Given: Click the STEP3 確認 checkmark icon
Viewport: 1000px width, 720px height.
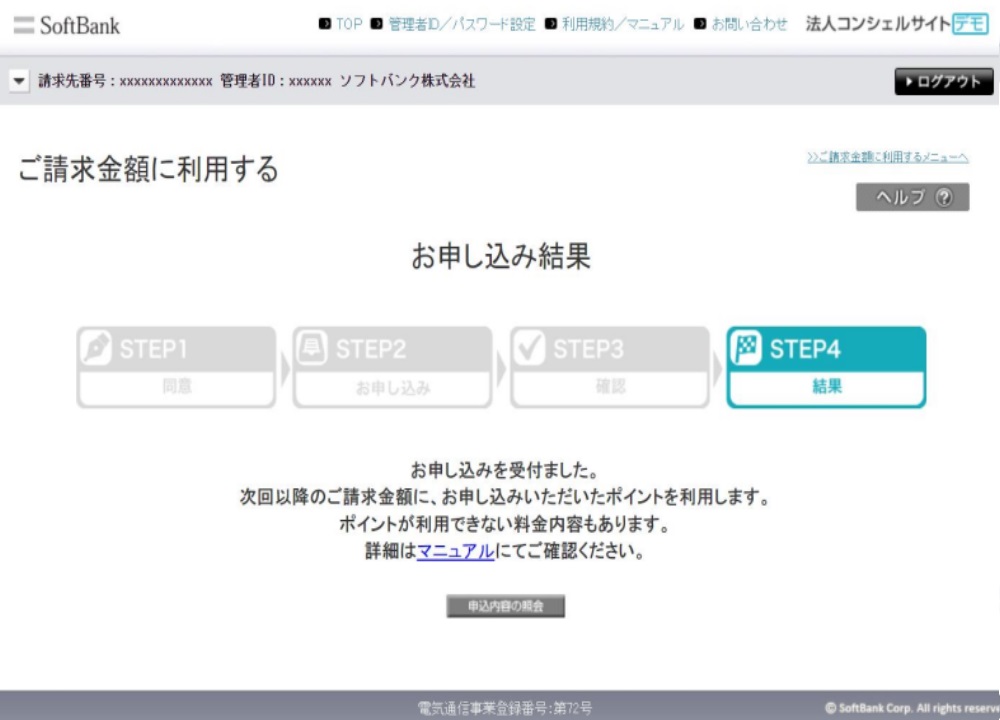Looking at the screenshot, I should (531, 349).
